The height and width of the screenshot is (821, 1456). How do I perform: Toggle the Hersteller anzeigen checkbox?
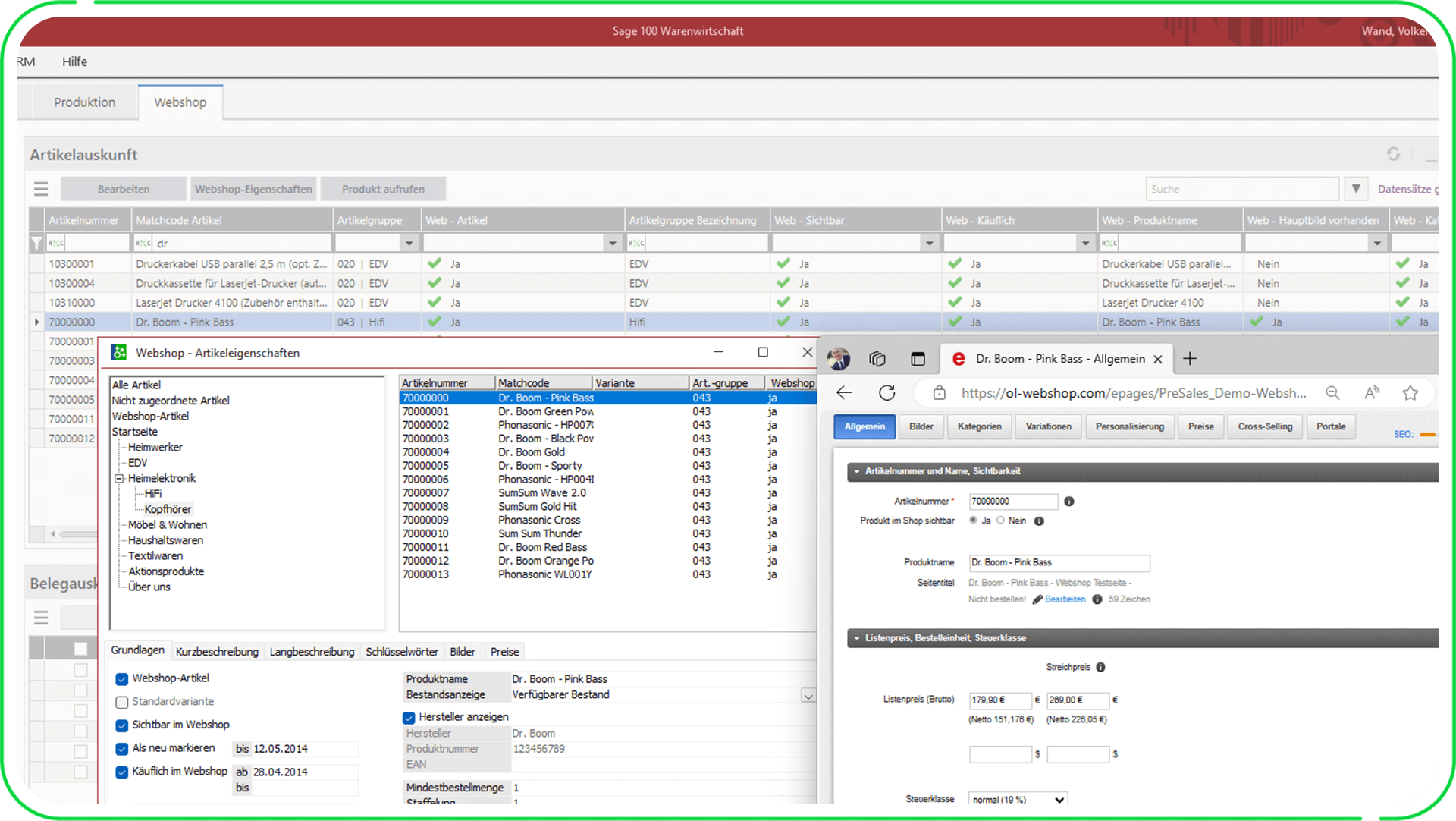(x=409, y=717)
